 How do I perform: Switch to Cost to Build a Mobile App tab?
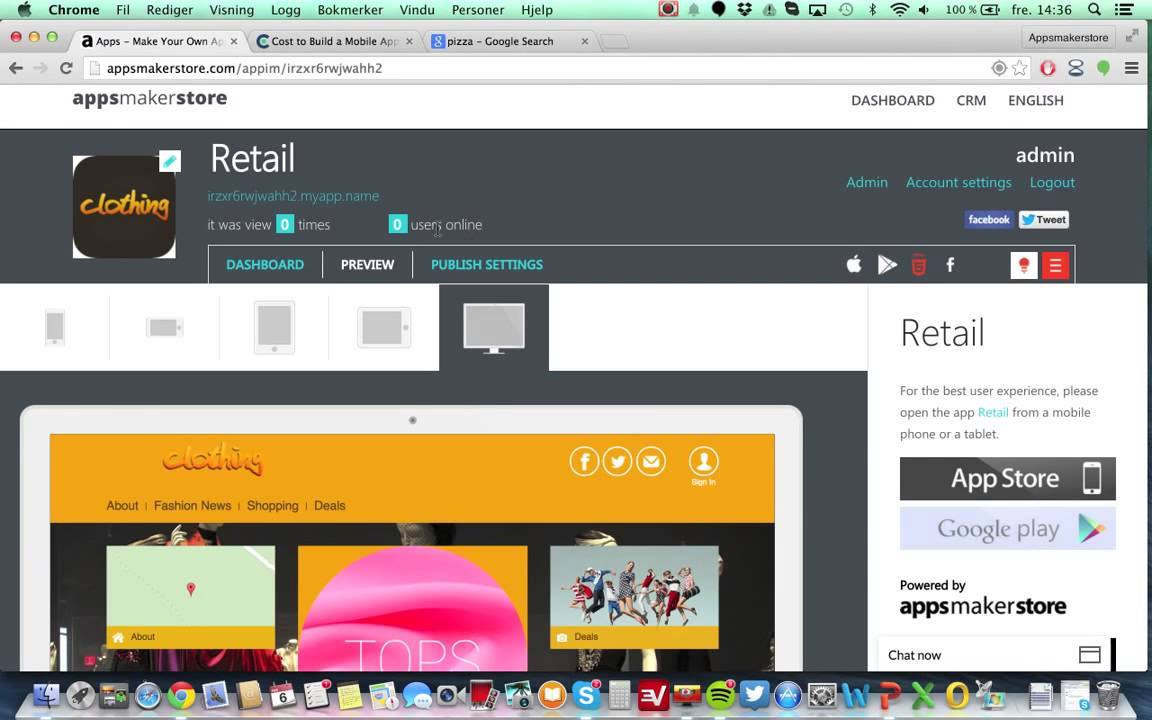334,41
